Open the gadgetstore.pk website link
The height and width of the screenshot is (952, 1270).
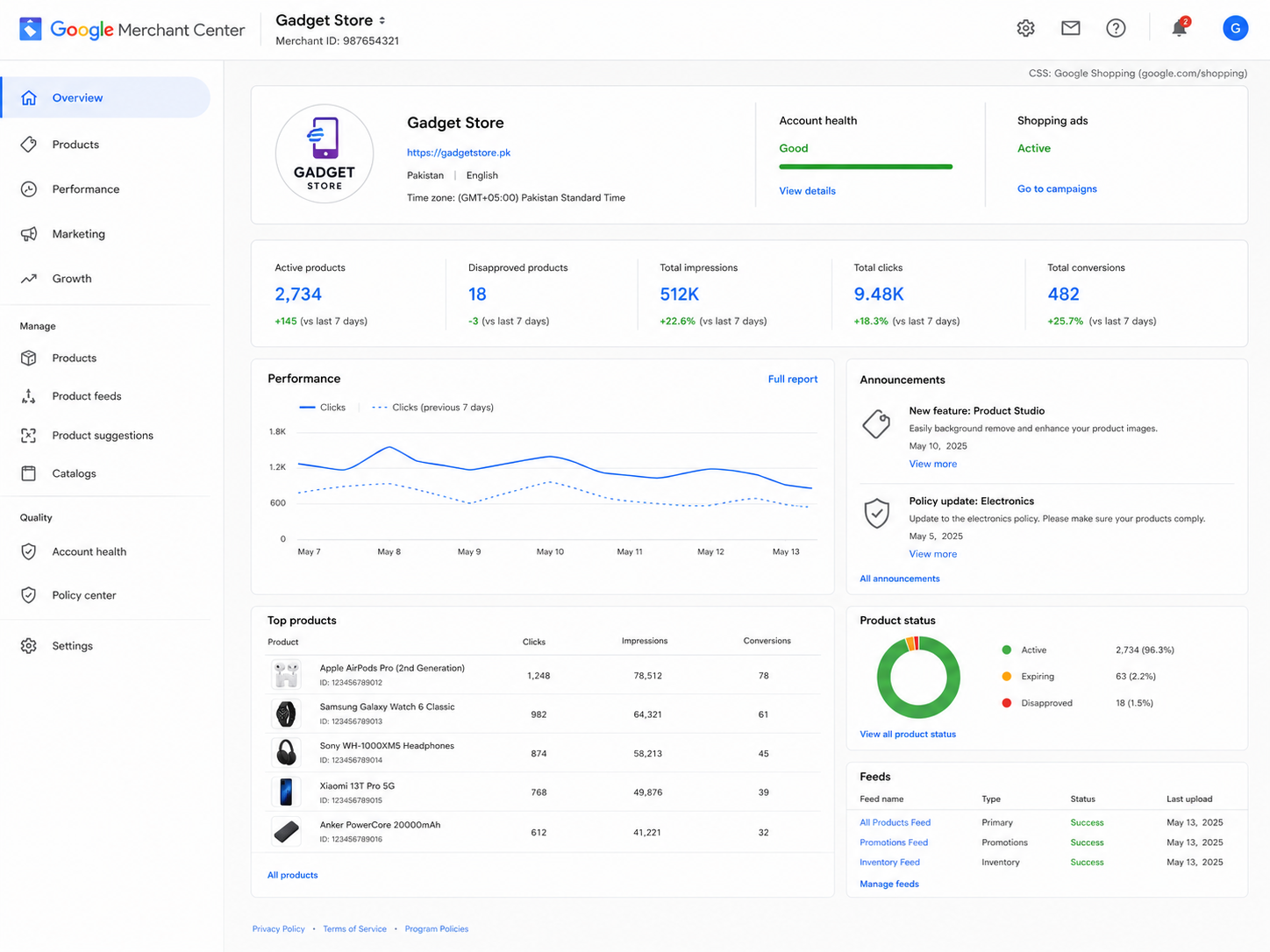coord(459,153)
